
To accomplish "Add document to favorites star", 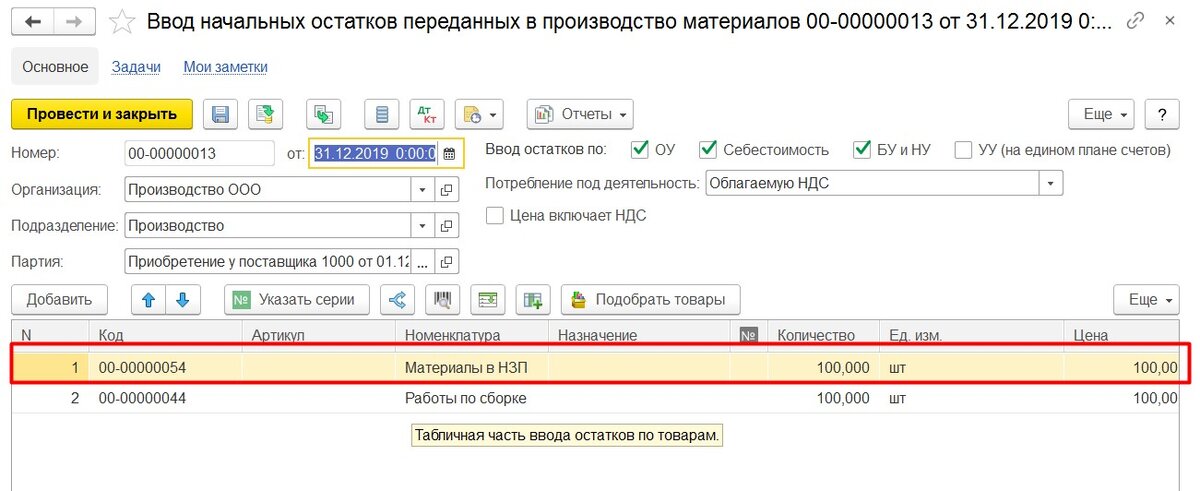I will pos(122,21).
